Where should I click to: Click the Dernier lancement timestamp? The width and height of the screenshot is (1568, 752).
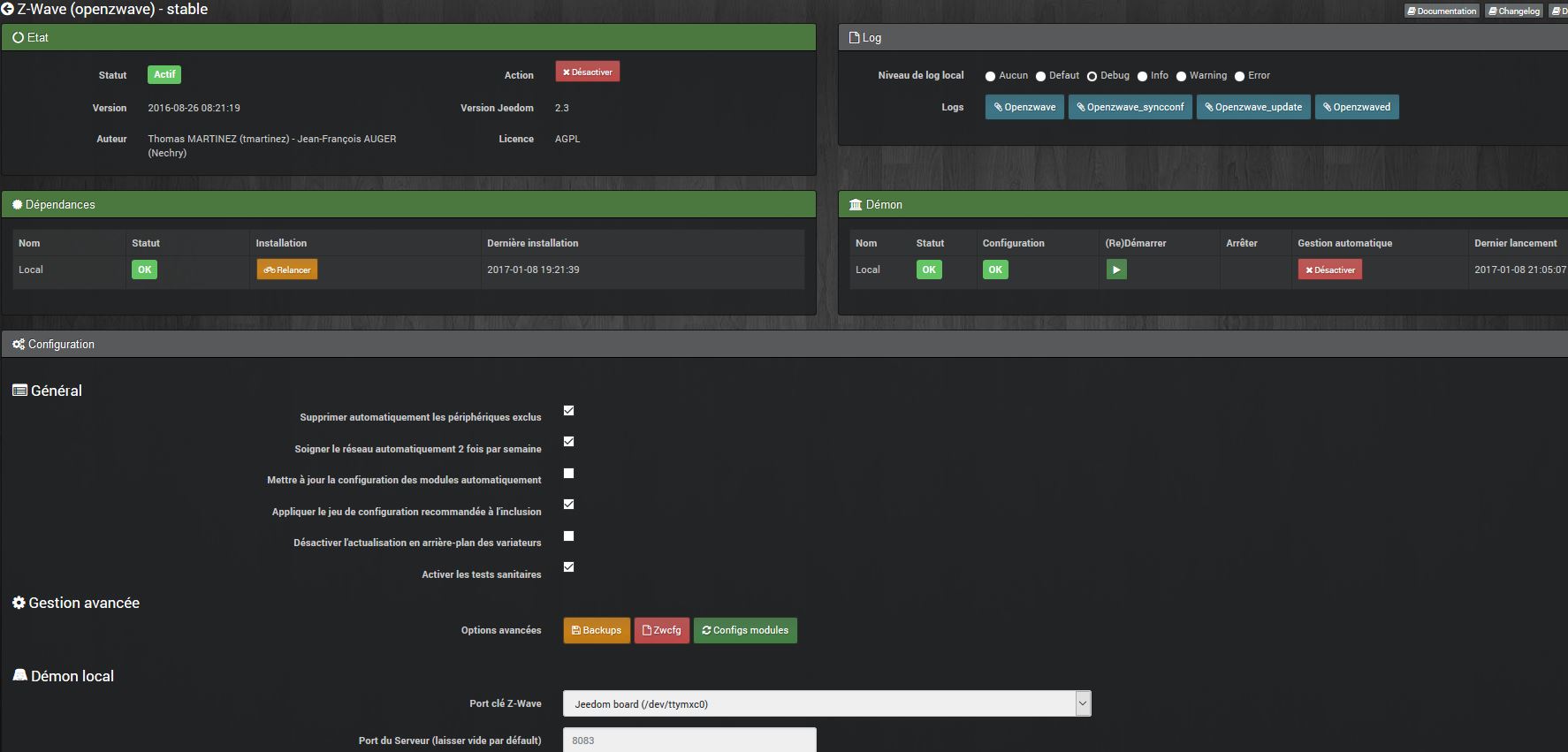tap(1519, 270)
